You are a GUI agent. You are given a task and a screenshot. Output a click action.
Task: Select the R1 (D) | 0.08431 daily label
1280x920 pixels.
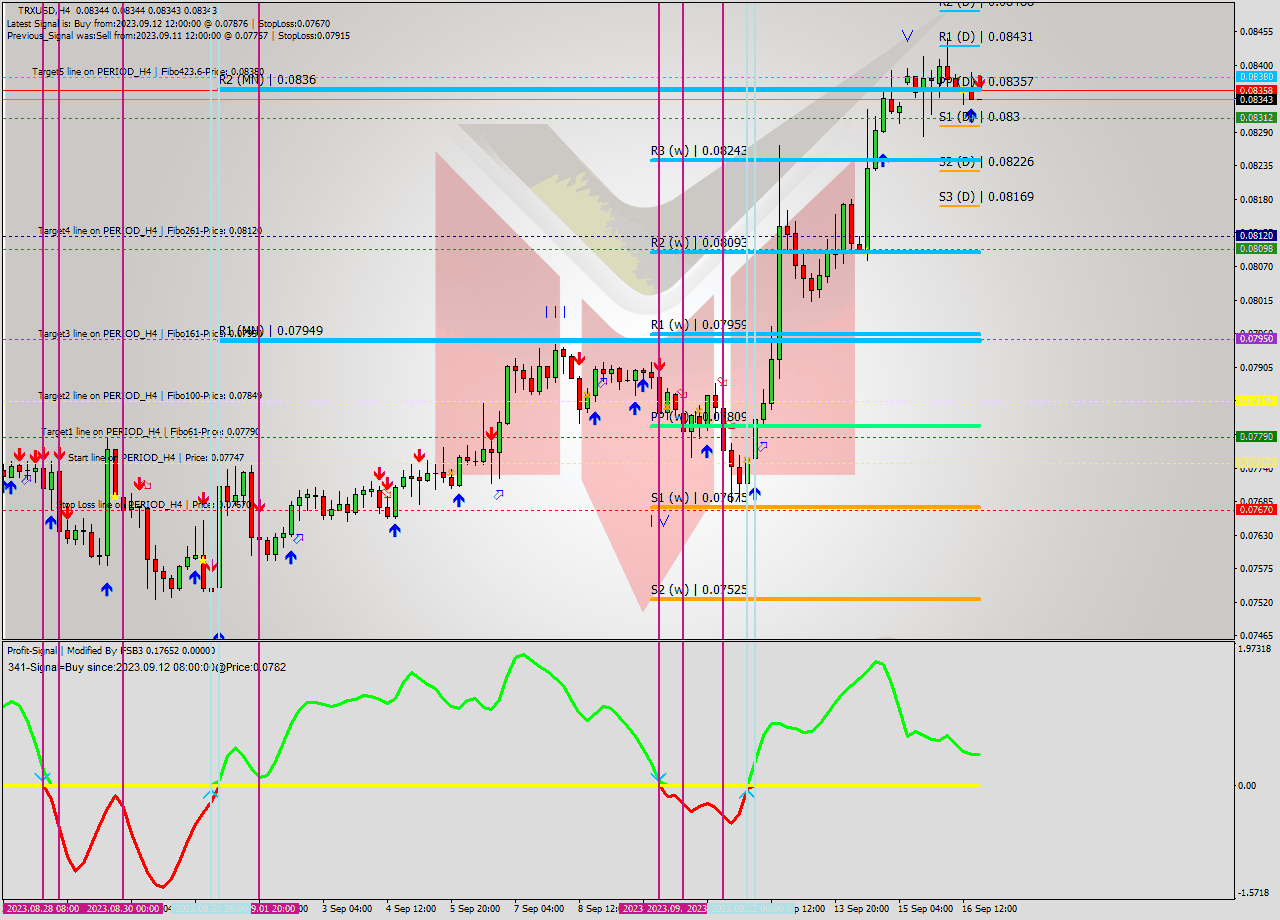pos(986,37)
